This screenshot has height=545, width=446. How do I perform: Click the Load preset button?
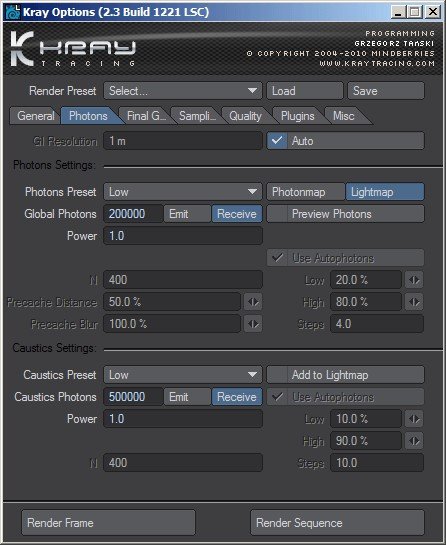(x=305, y=91)
